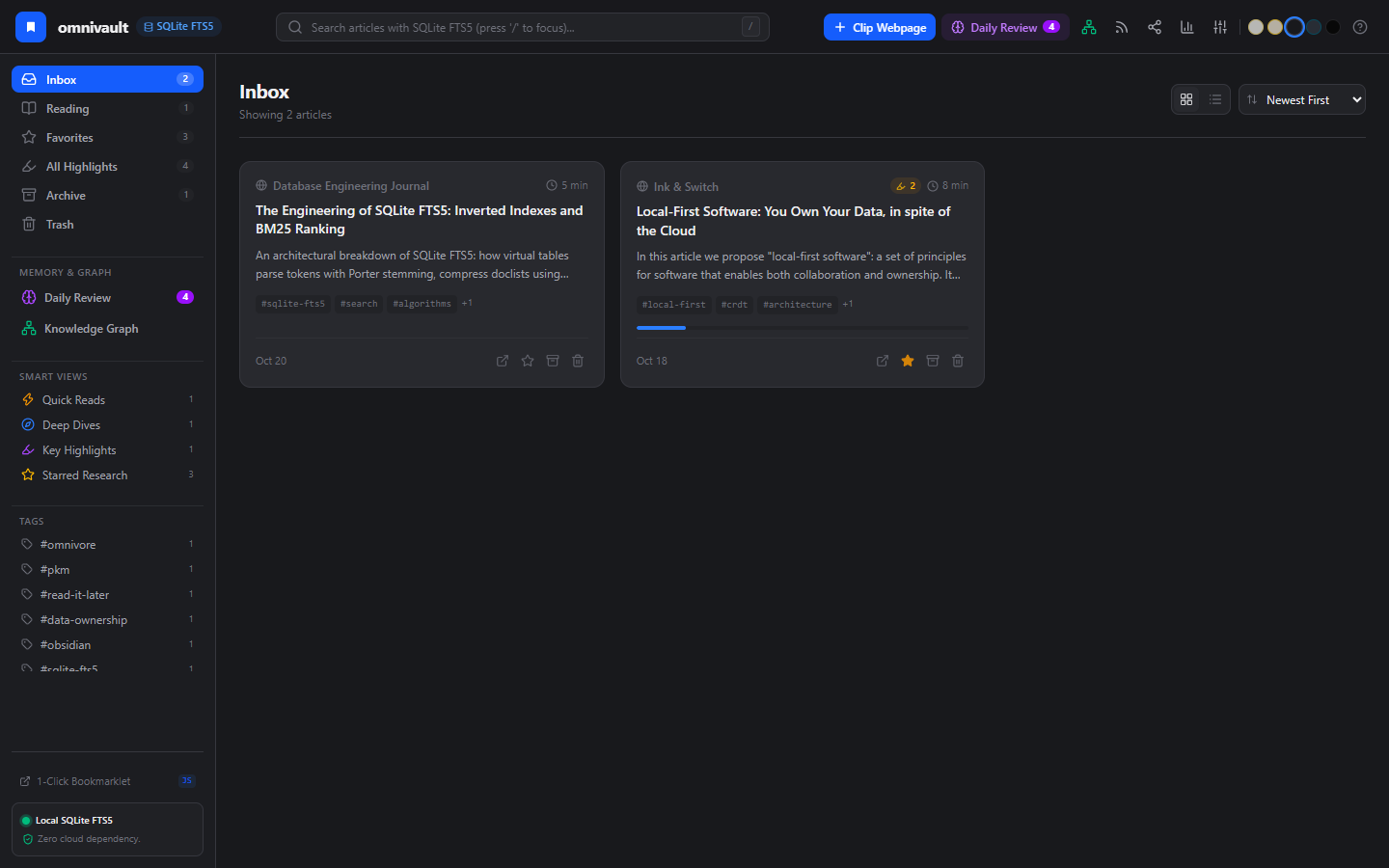Open Knowledge Graph in sidebar

tap(107, 328)
